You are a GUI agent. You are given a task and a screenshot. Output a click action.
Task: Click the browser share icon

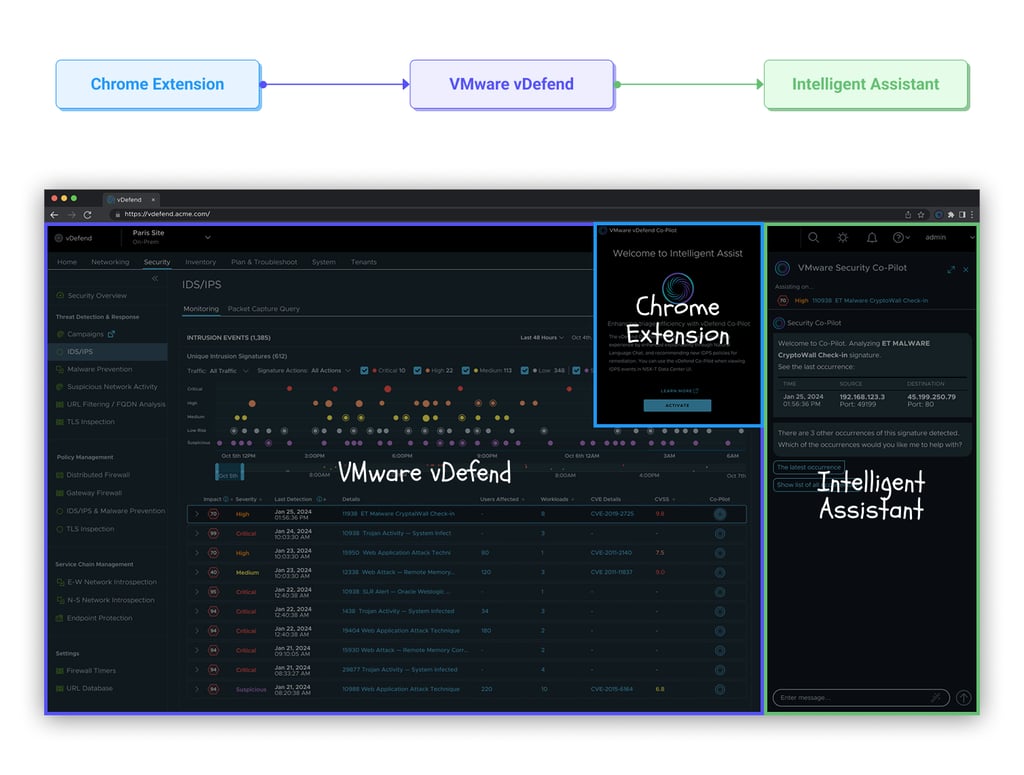point(908,214)
